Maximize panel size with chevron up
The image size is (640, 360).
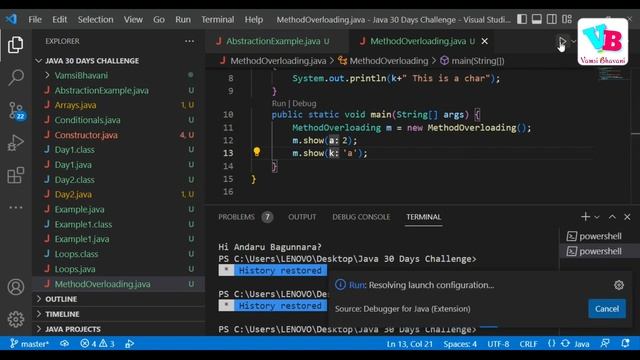tap(612, 217)
